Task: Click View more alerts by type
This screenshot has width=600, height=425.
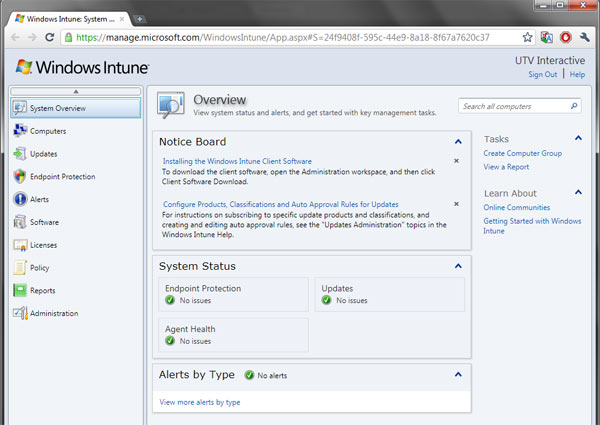Action: click(200, 402)
